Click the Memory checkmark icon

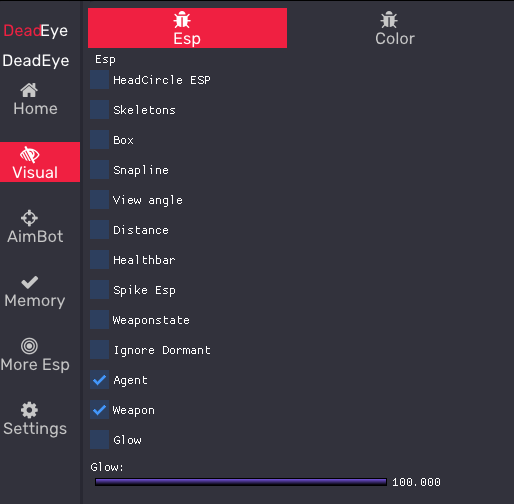coord(29,282)
